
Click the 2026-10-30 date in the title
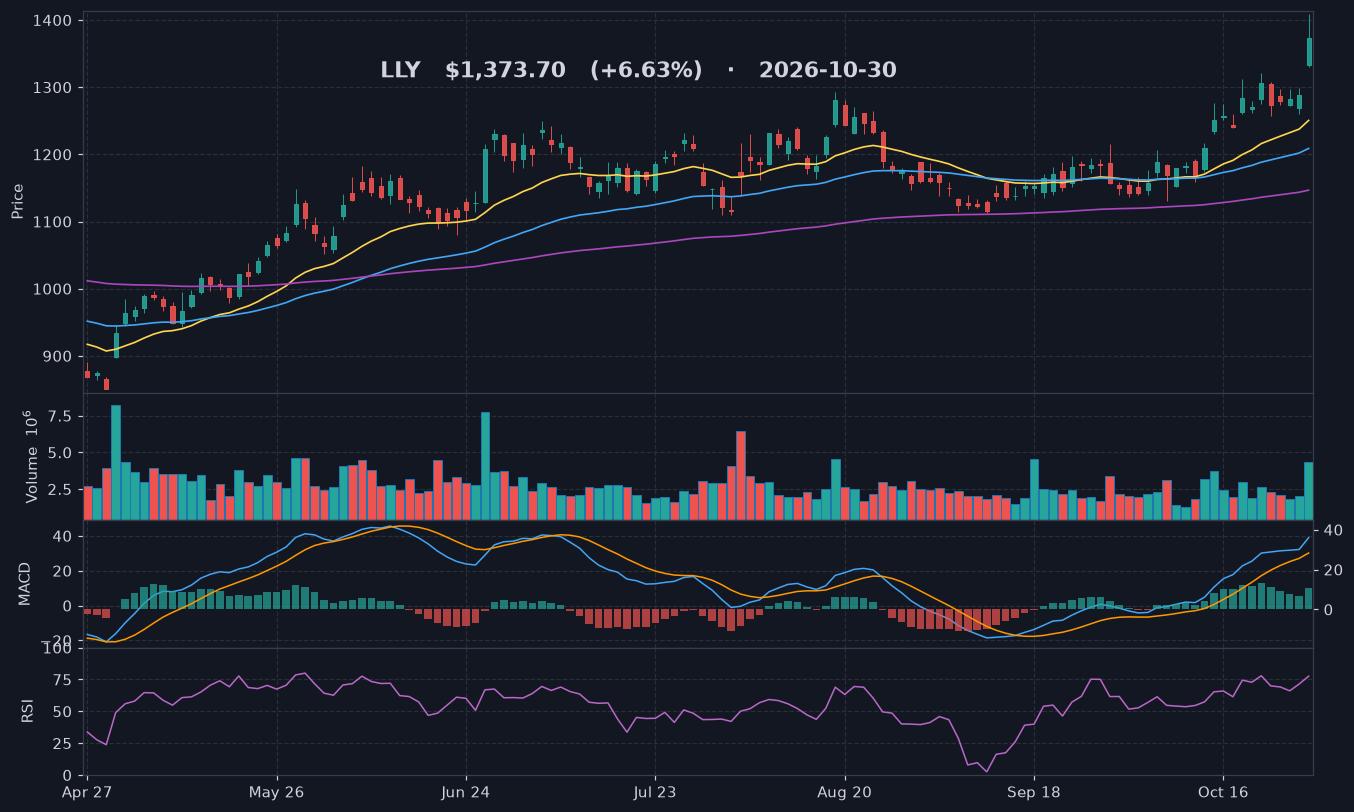pyautogui.click(x=828, y=71)
